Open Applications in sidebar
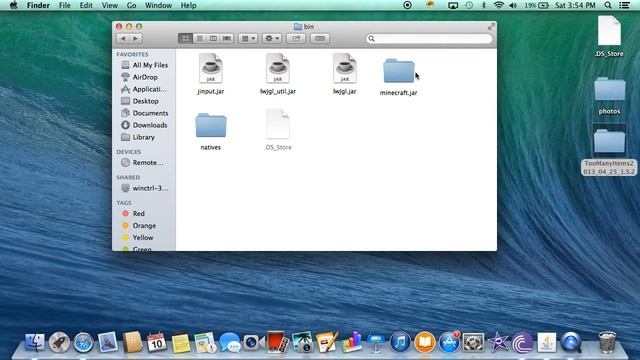 (144, 89)
